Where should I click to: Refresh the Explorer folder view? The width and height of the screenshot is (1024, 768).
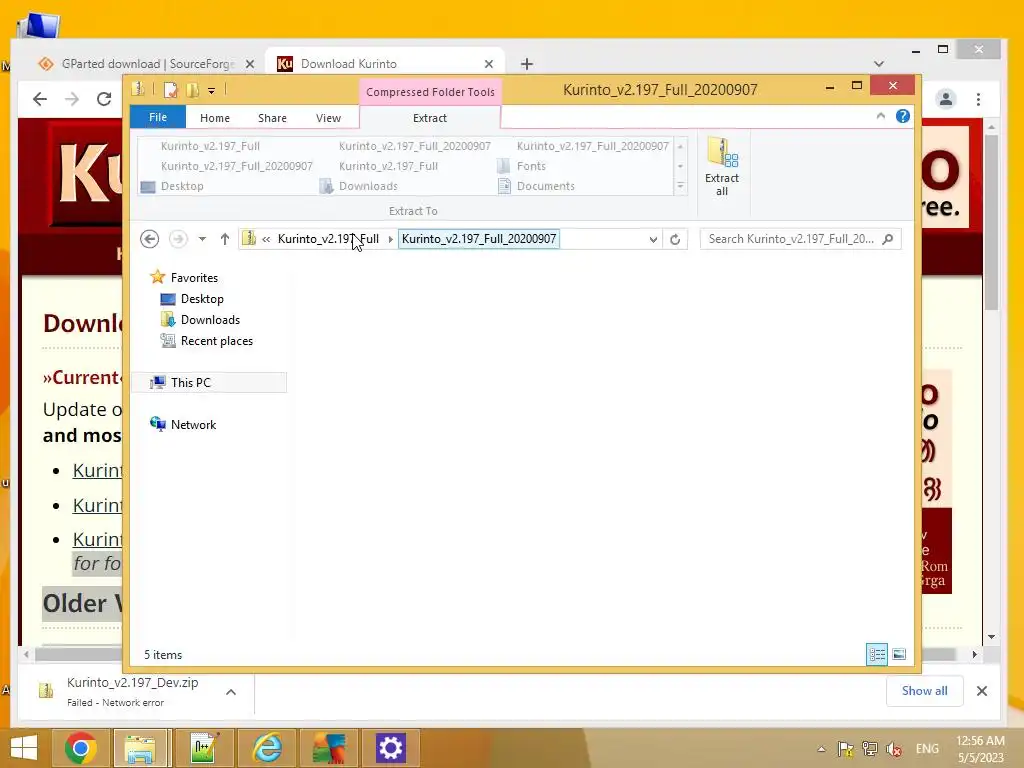click(x=675, y=240)
